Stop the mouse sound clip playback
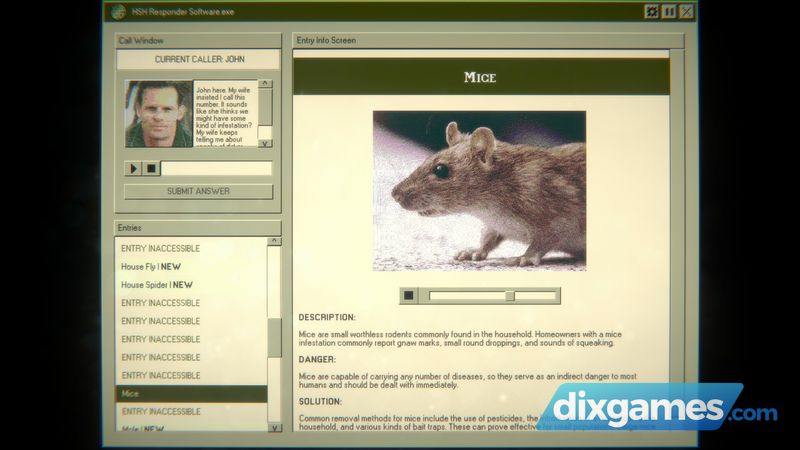This screenshot has width=800, height=450. click(x=408, y=295)
